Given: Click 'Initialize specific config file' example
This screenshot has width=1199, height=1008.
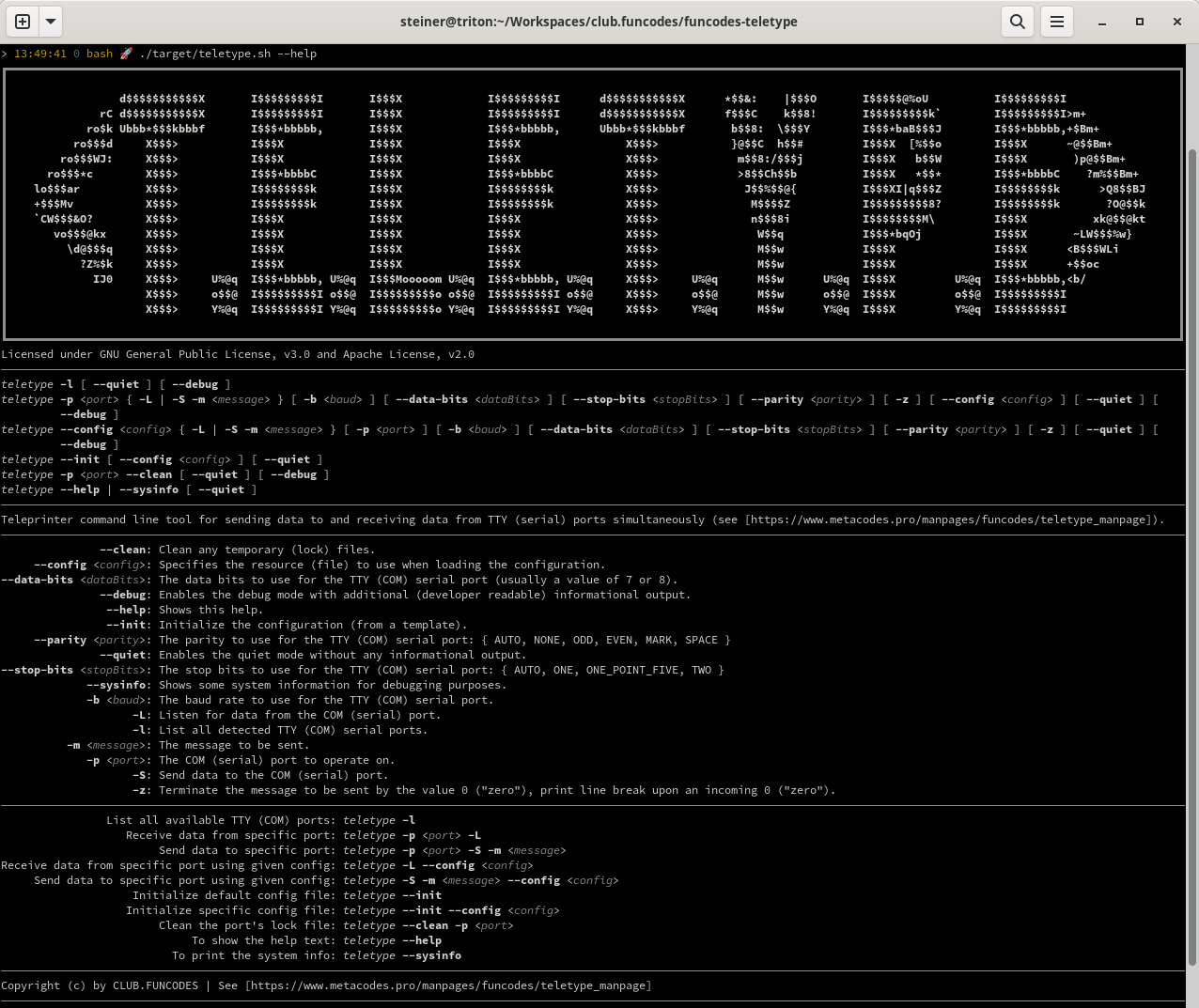Looking at the screenshot, I should tap(343, 910).
